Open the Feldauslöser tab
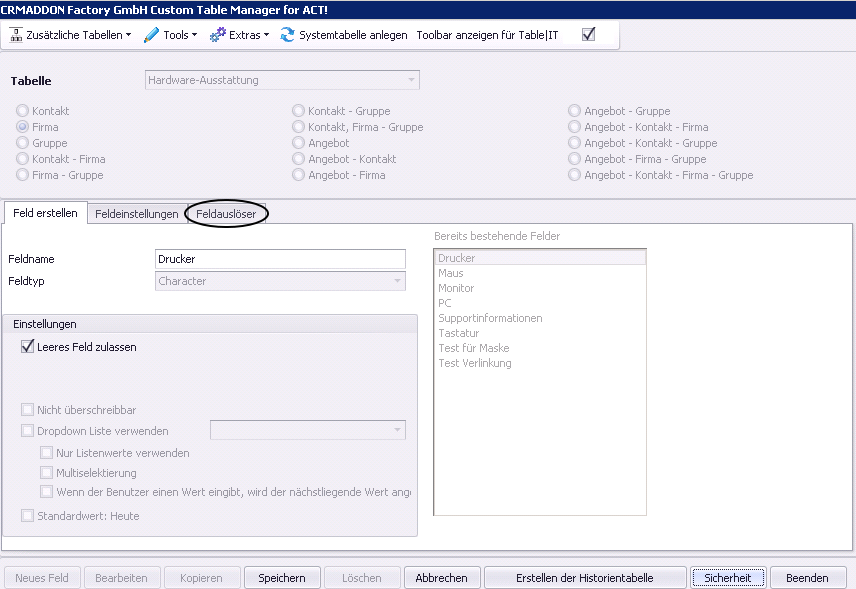Screen dimensions: 856x589 pos(226,214)
